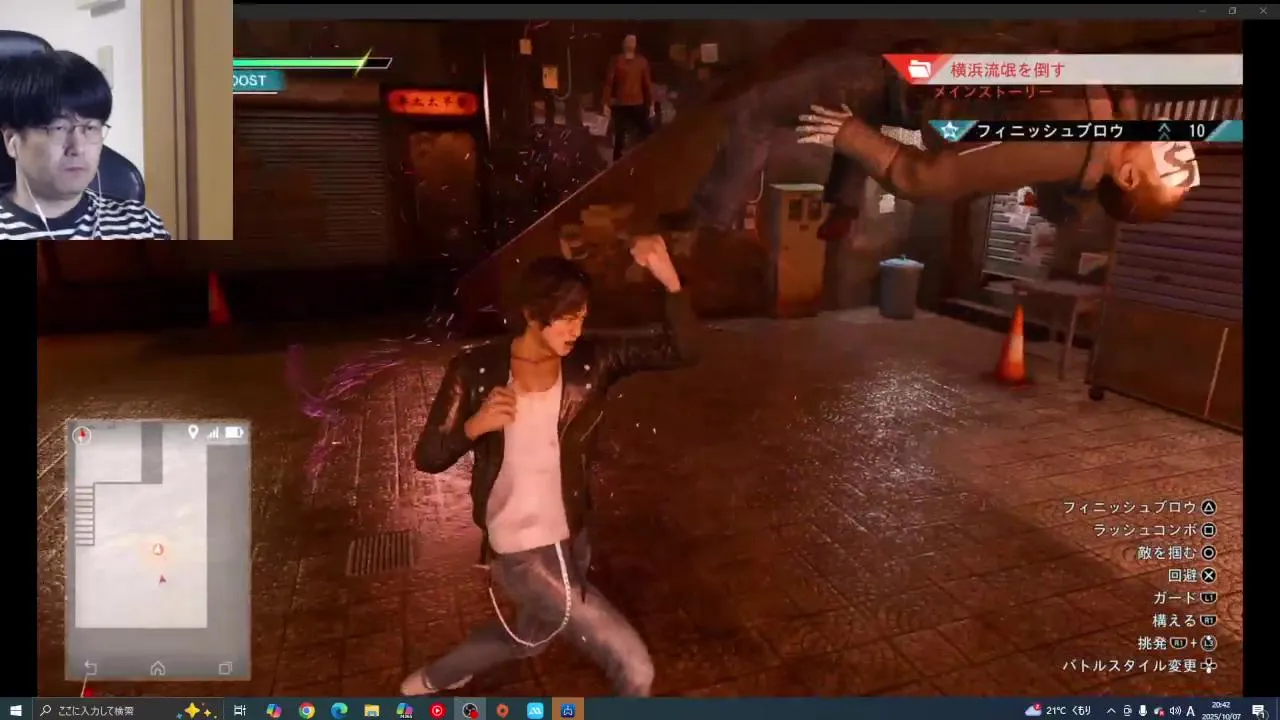Screen dimensions: 1280x720
Task: Click the battery icon on minimap header
Action: click(234, 433)
